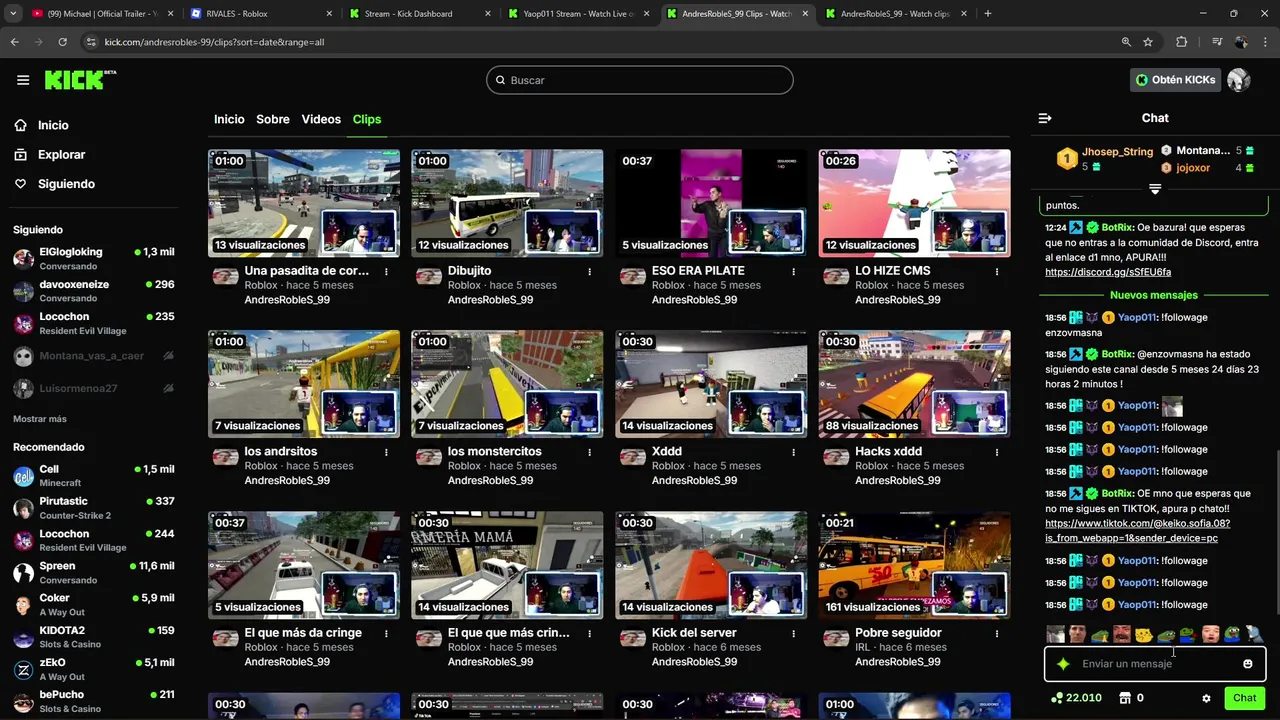
Task: Open Siguiendo in the sidebar
Action: (x=66, y=184)
